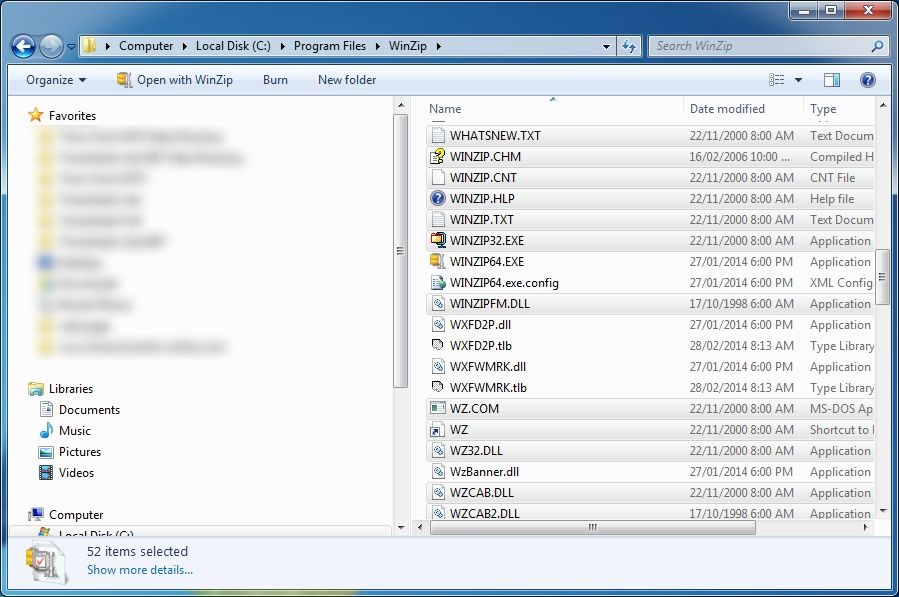Click the Music library icon in the sidebar
The height and width of the screenshot is (597, 899).
click(44, 430)
